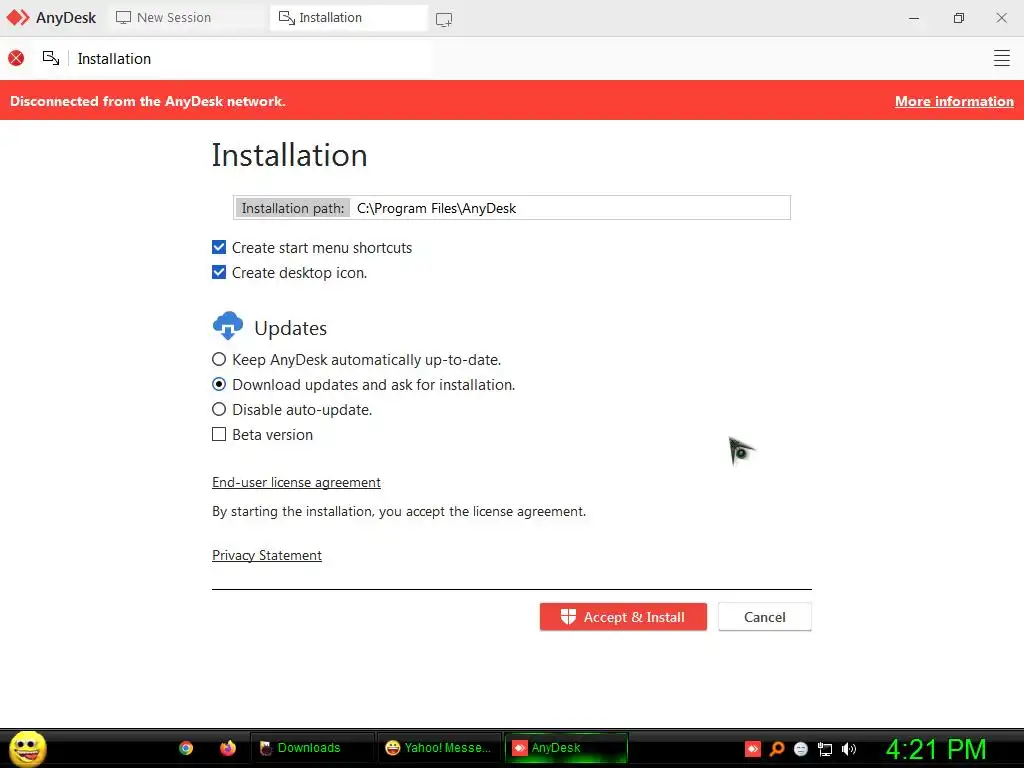Minimize the AnyDesk window

click(914, 18)
